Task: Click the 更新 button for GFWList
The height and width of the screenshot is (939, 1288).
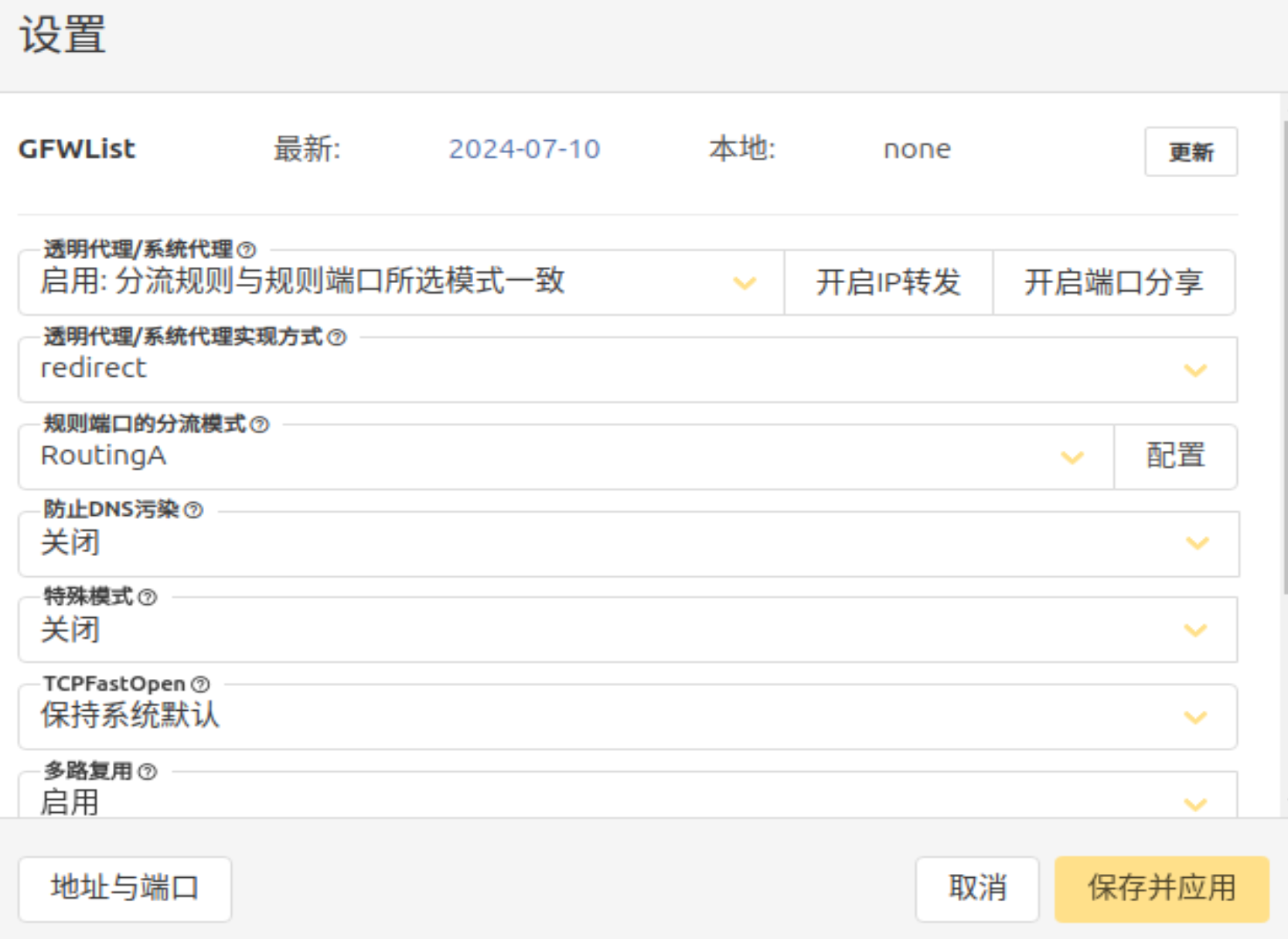Action: pyautogui.click(x=1191, y=152)
